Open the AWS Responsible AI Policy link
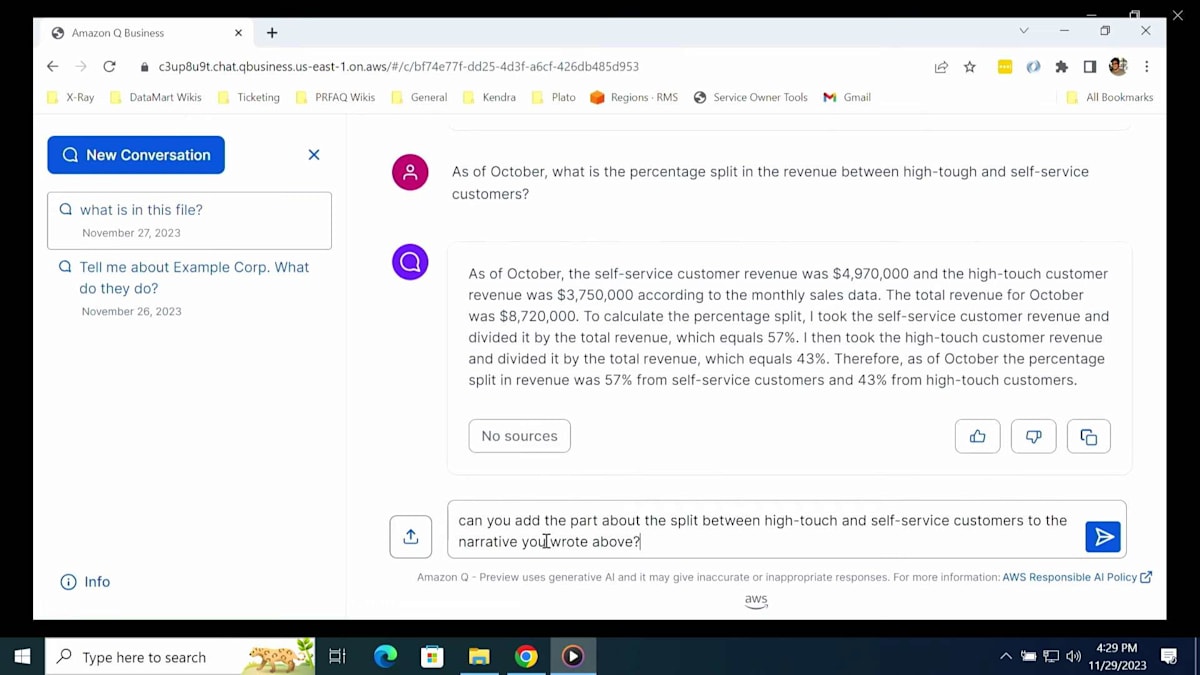 click(1077, 577)
